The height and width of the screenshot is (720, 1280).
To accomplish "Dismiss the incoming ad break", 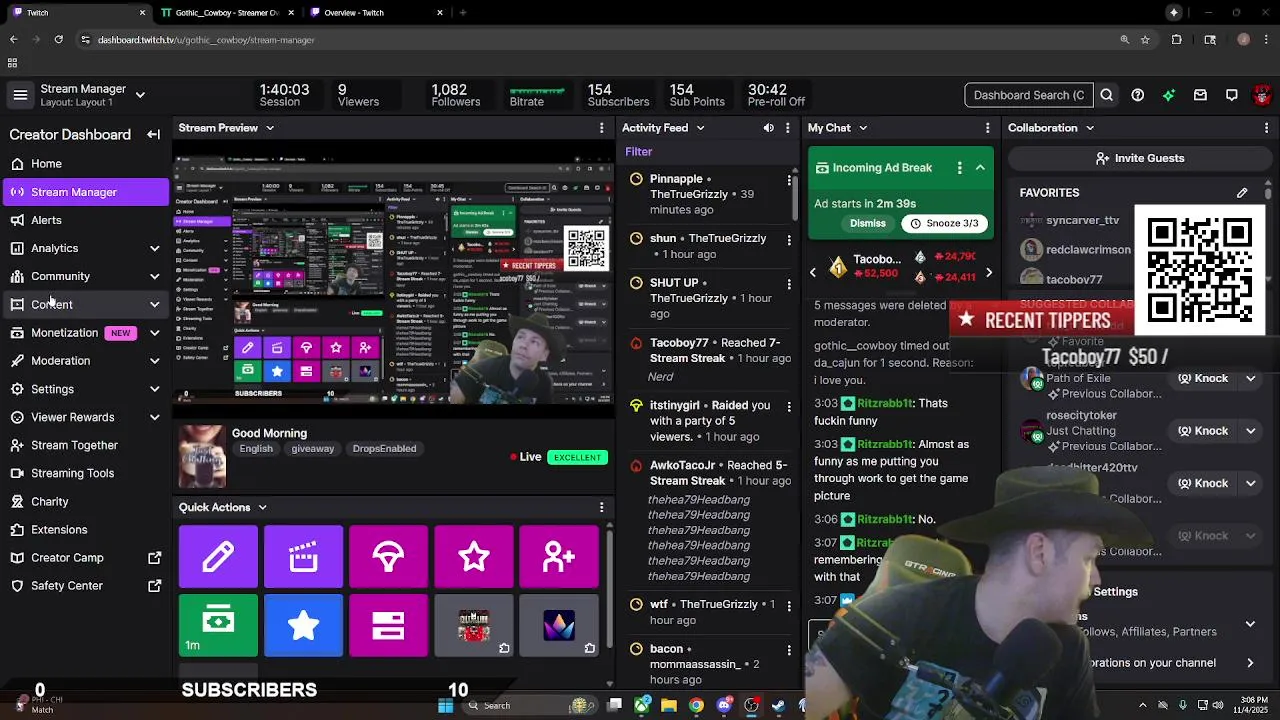I will click(x=868, y=223).
